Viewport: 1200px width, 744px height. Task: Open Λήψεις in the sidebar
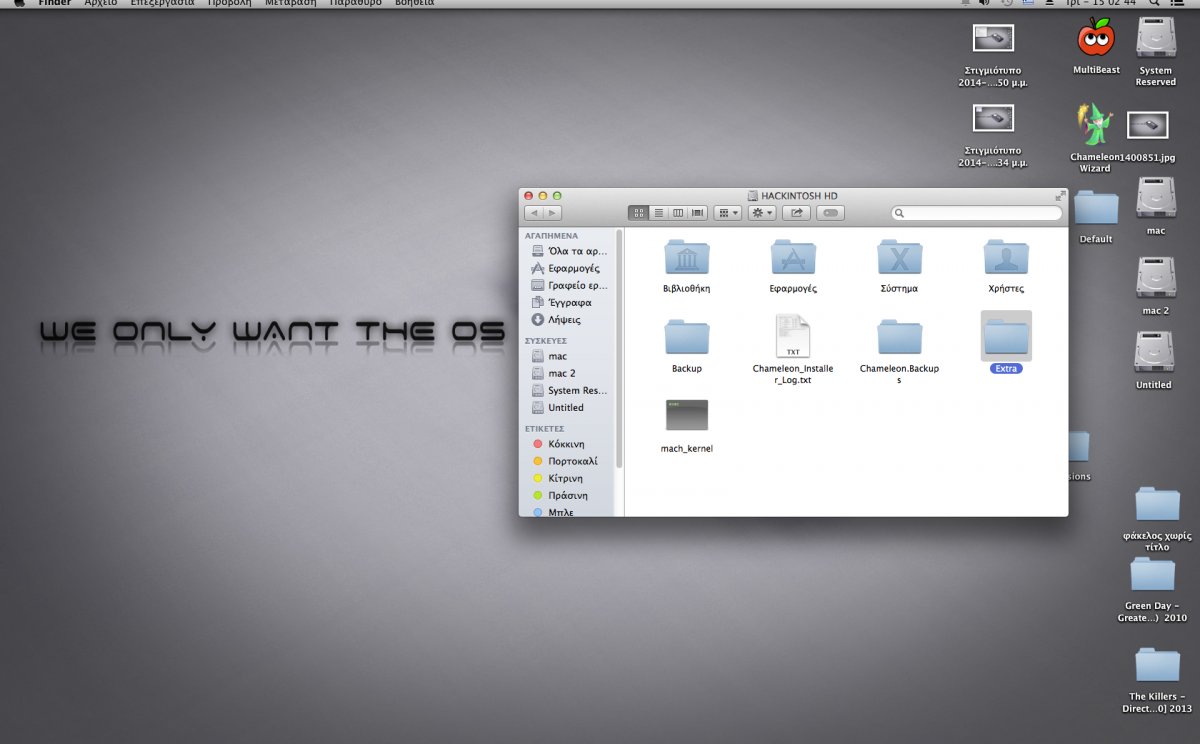[x=556, y=320]
